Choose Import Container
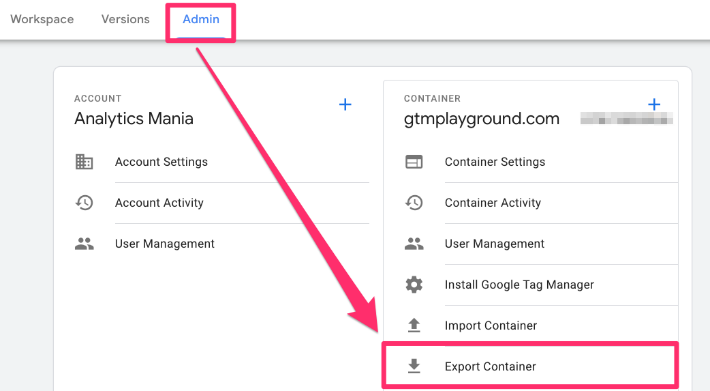The width and height of the screenshot is (710, 391). [491, 325]
